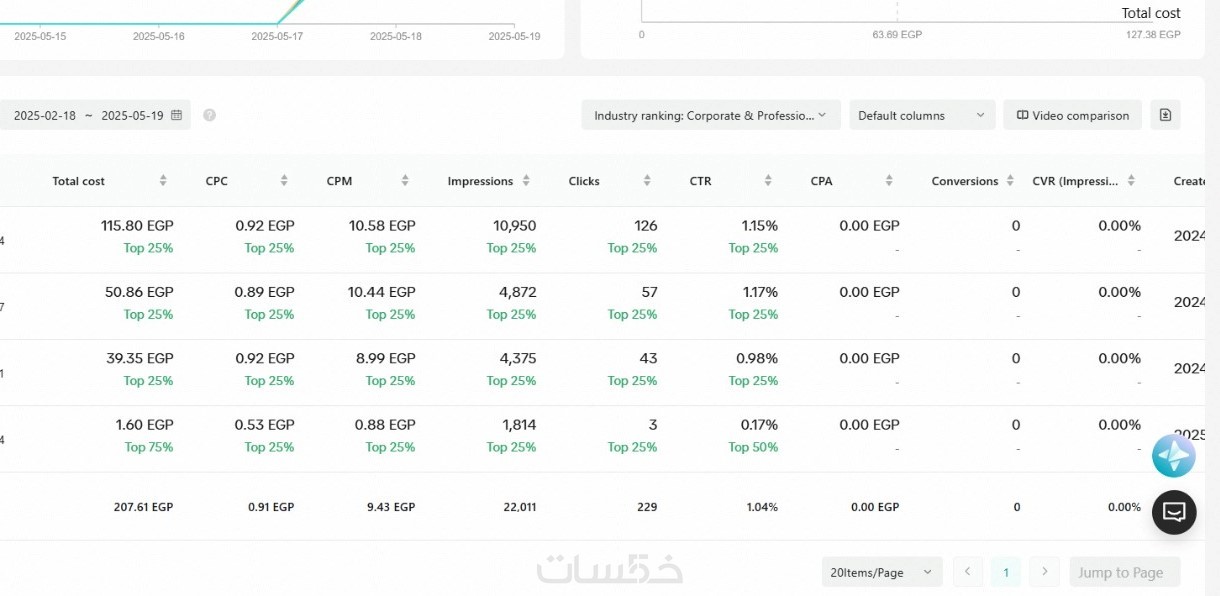The width and height of the screenshot is (1220, 596).
Task: Go to previous page arrow
Action: pos(967,572)
